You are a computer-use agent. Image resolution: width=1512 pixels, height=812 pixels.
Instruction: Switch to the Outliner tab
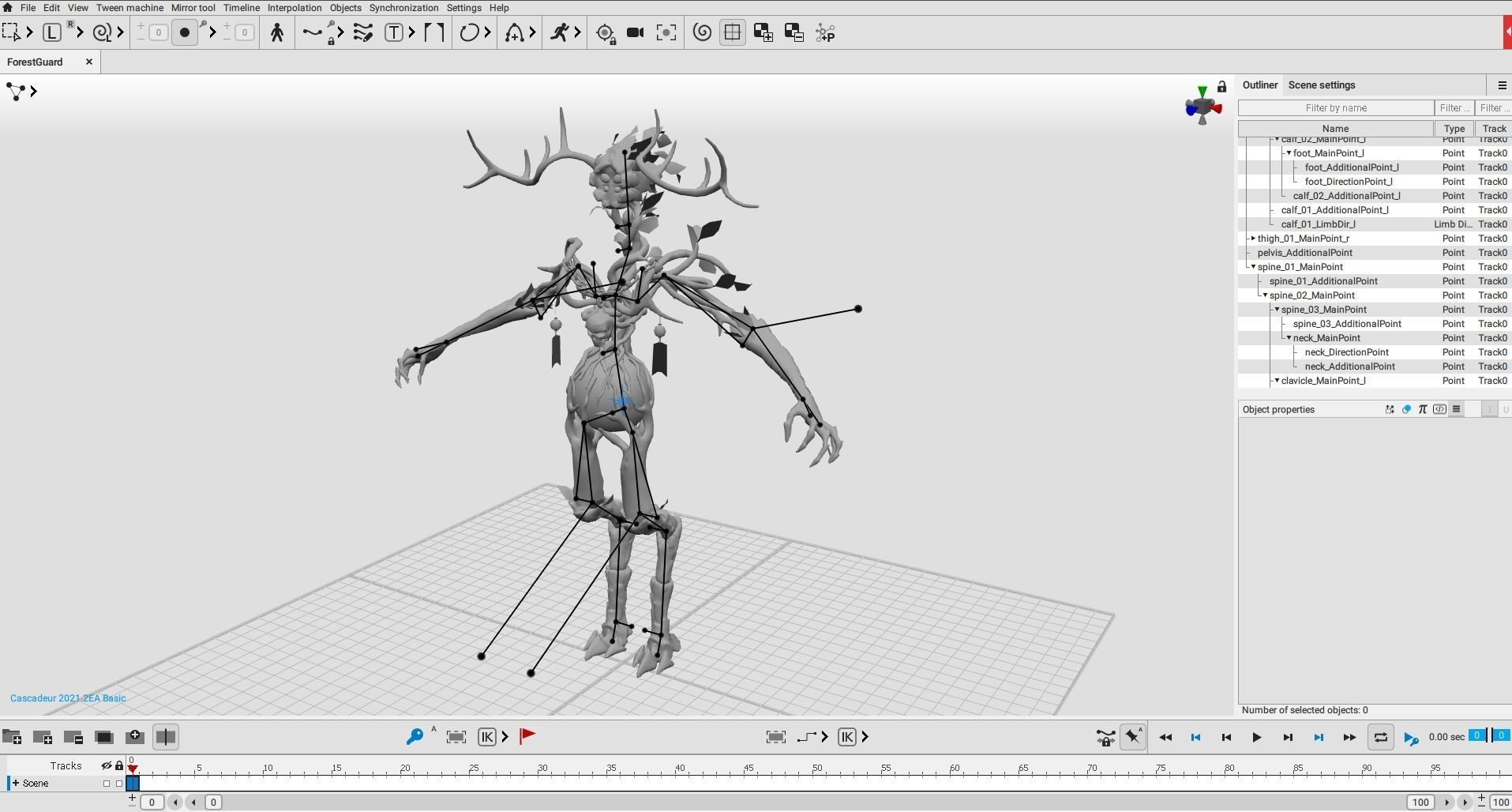(1259, 85)
